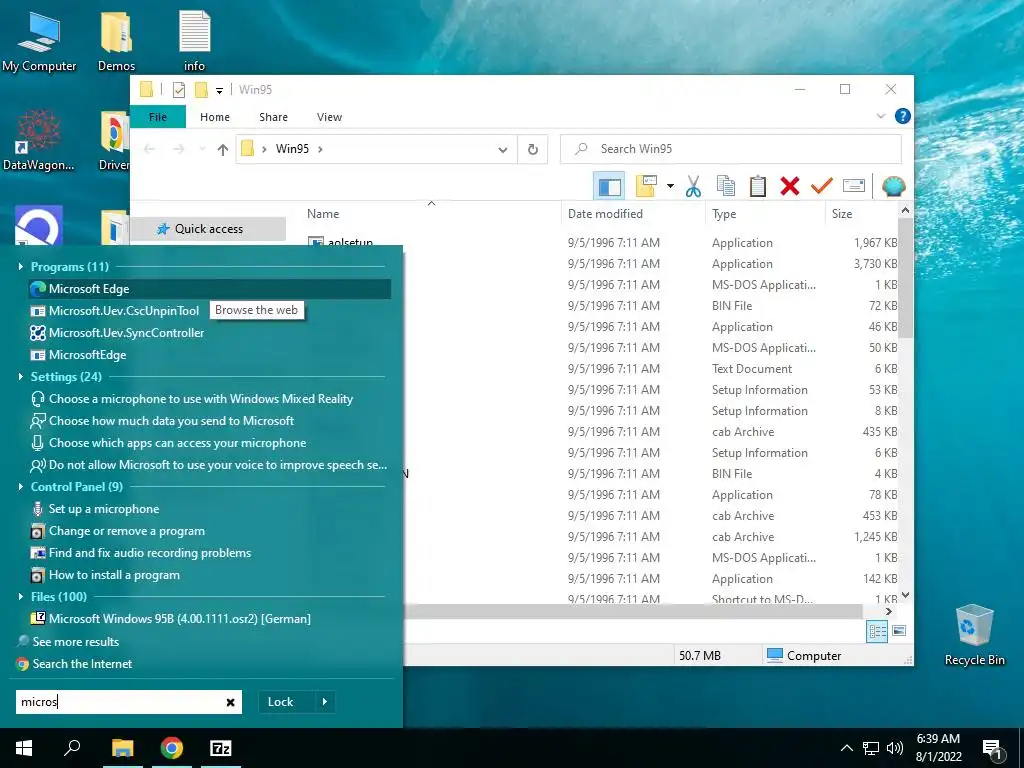Open the folder options dropdown arrow in toolbar
Screen dimensions: 1024x768
[x=670, y=186]
